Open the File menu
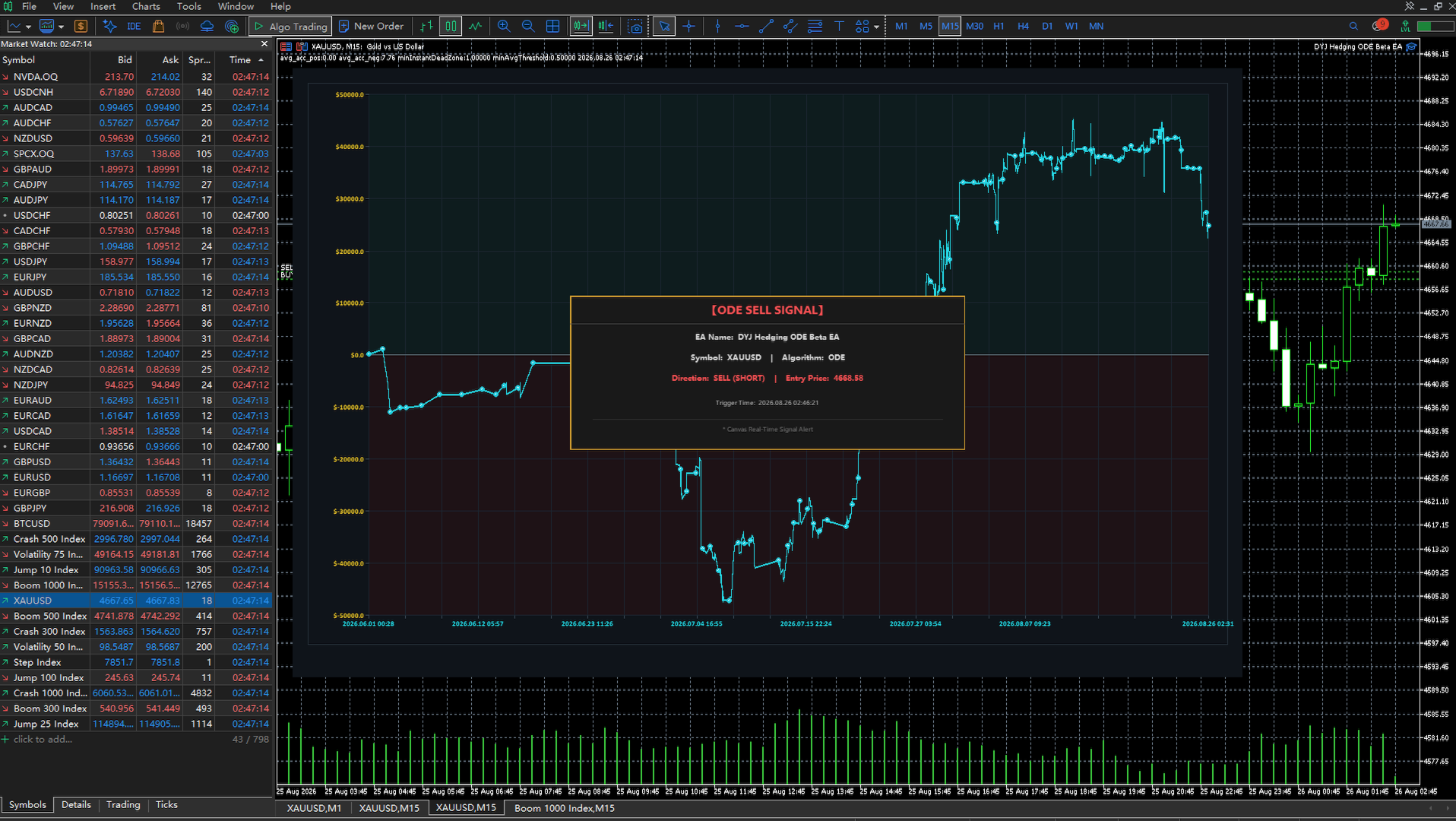The image size is (1456, 821). 29,6
